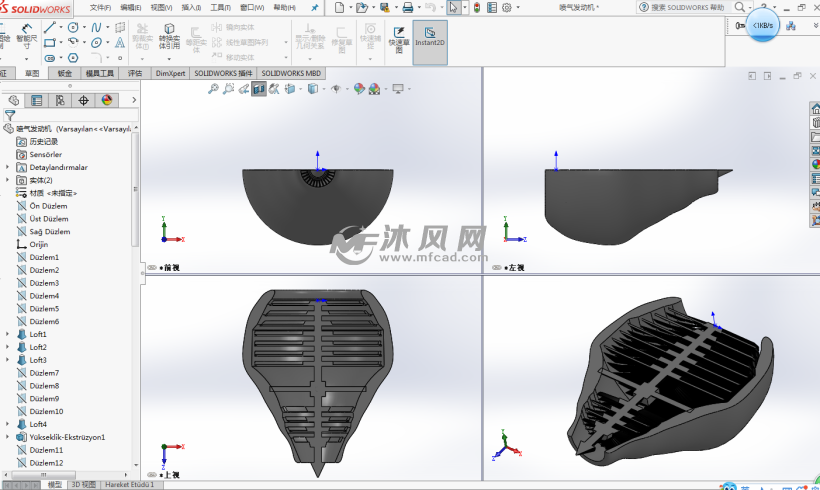
Task: Open the PropertyManager tab icon
Action: pyautogui.click(x=37, y=100)
